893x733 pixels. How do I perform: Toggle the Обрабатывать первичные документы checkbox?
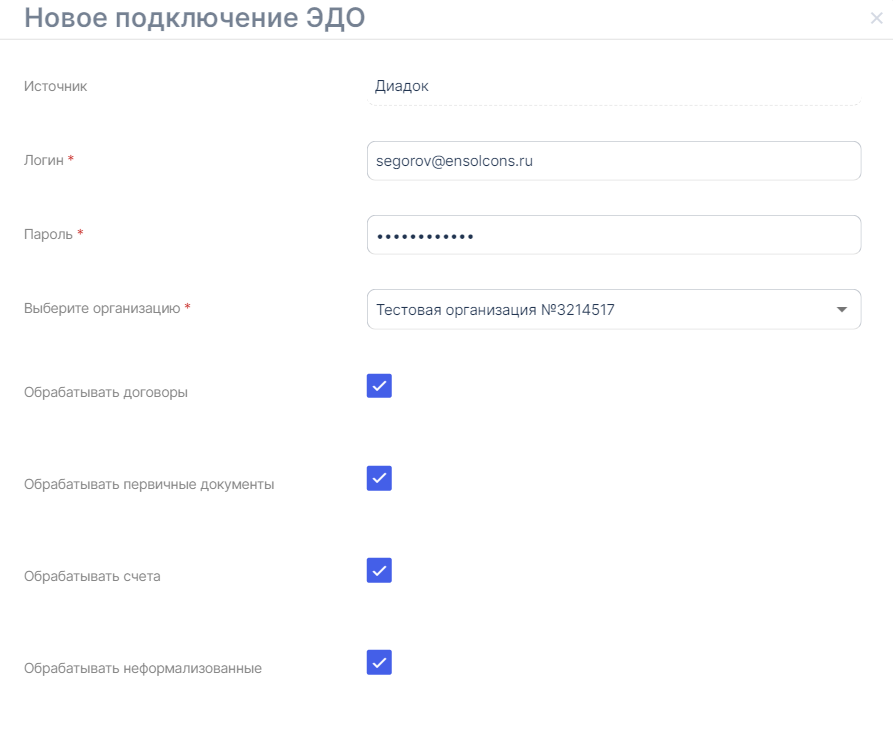379,478
